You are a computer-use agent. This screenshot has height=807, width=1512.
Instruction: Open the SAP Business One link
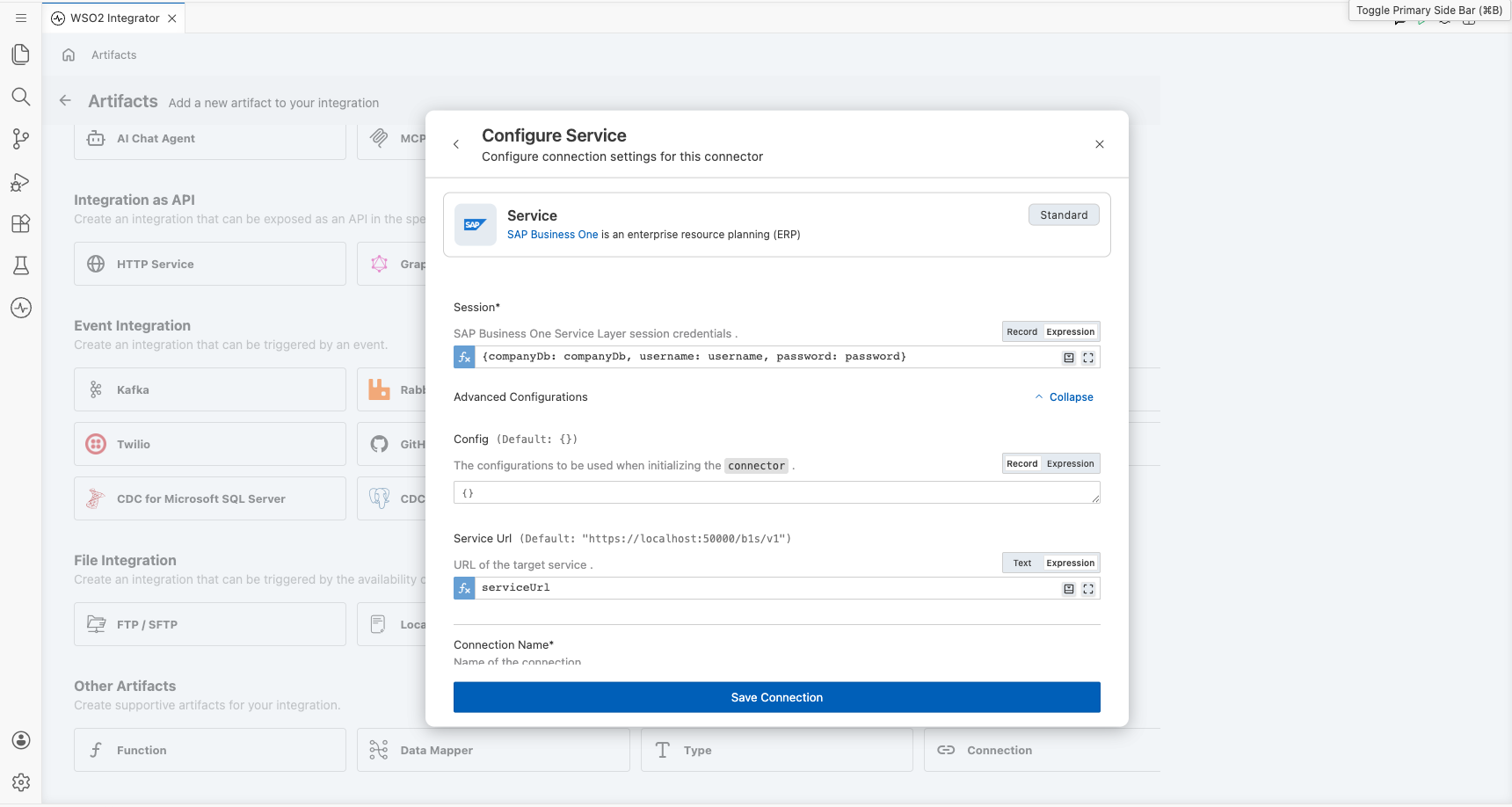click(552, 235)
